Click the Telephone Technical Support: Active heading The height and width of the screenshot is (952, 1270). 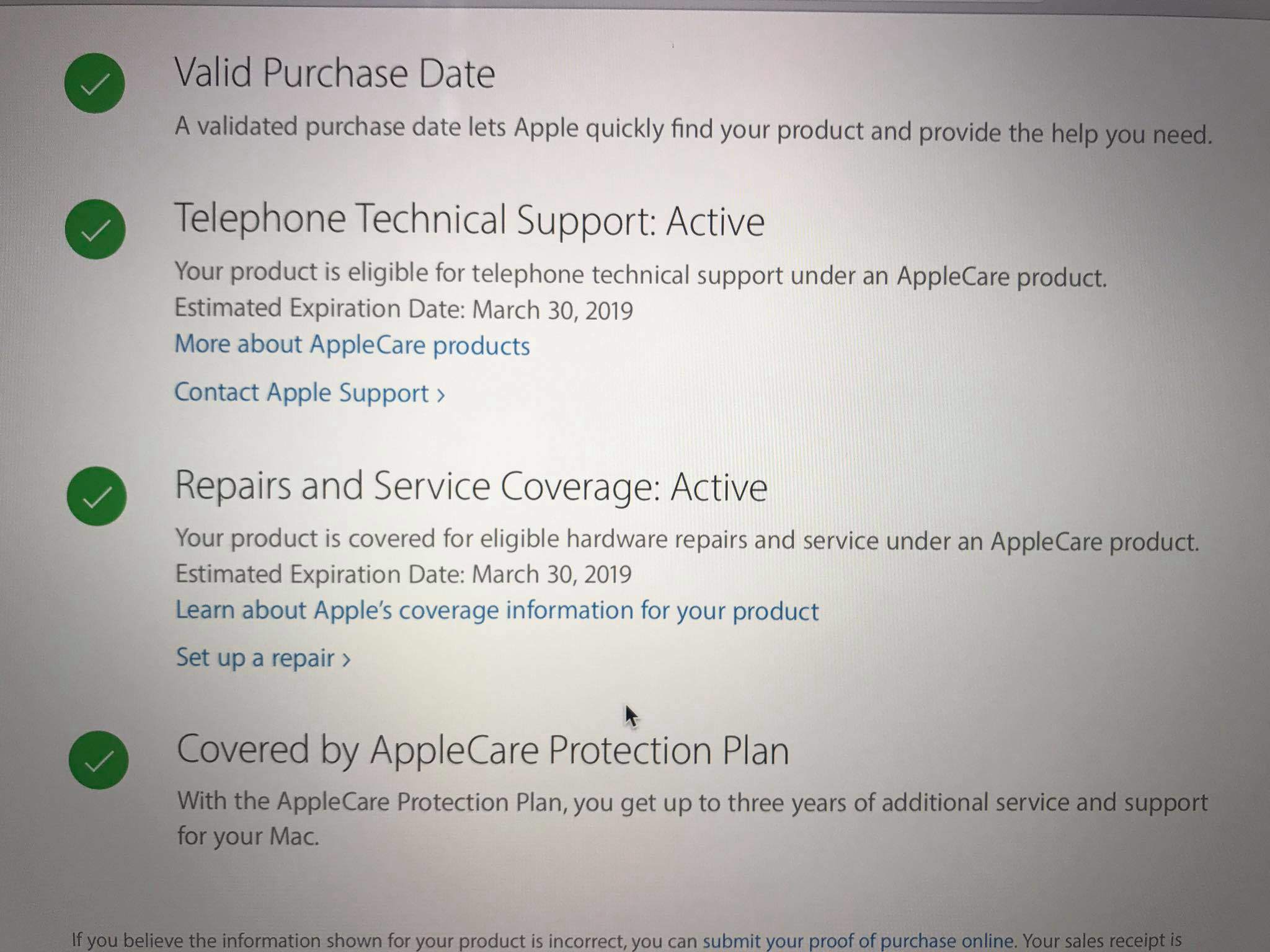tap(469, 220)
